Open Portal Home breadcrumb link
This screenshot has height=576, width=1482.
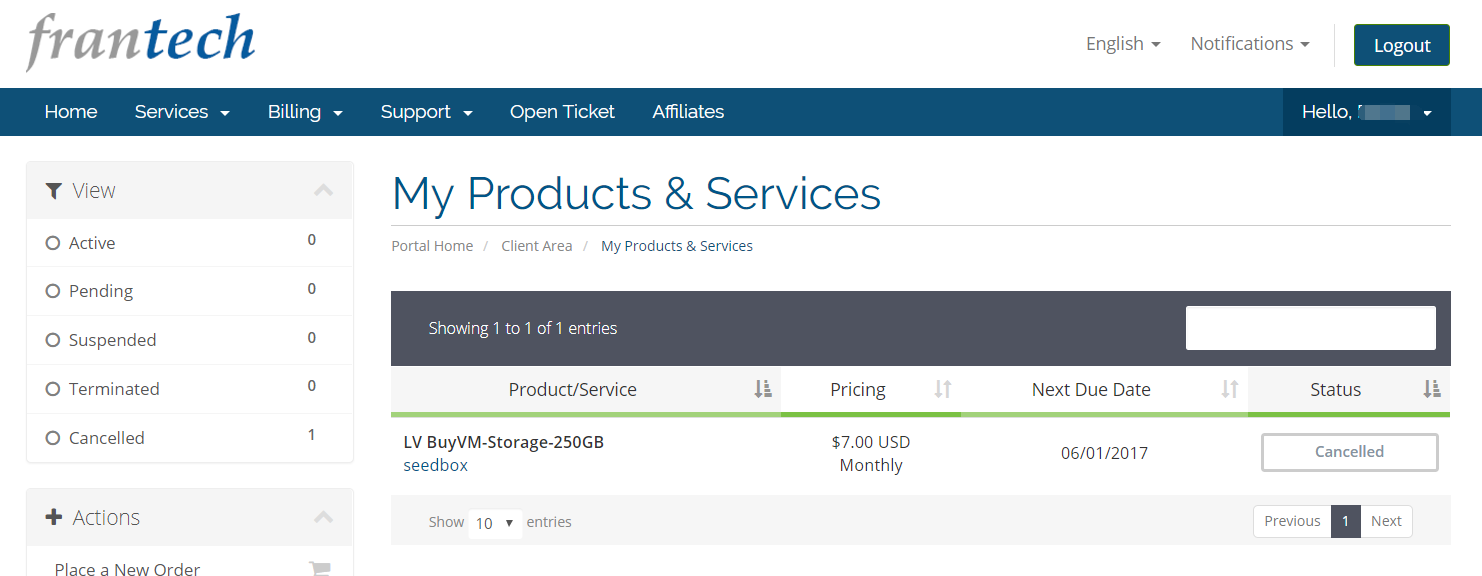[x=432, y=246]
